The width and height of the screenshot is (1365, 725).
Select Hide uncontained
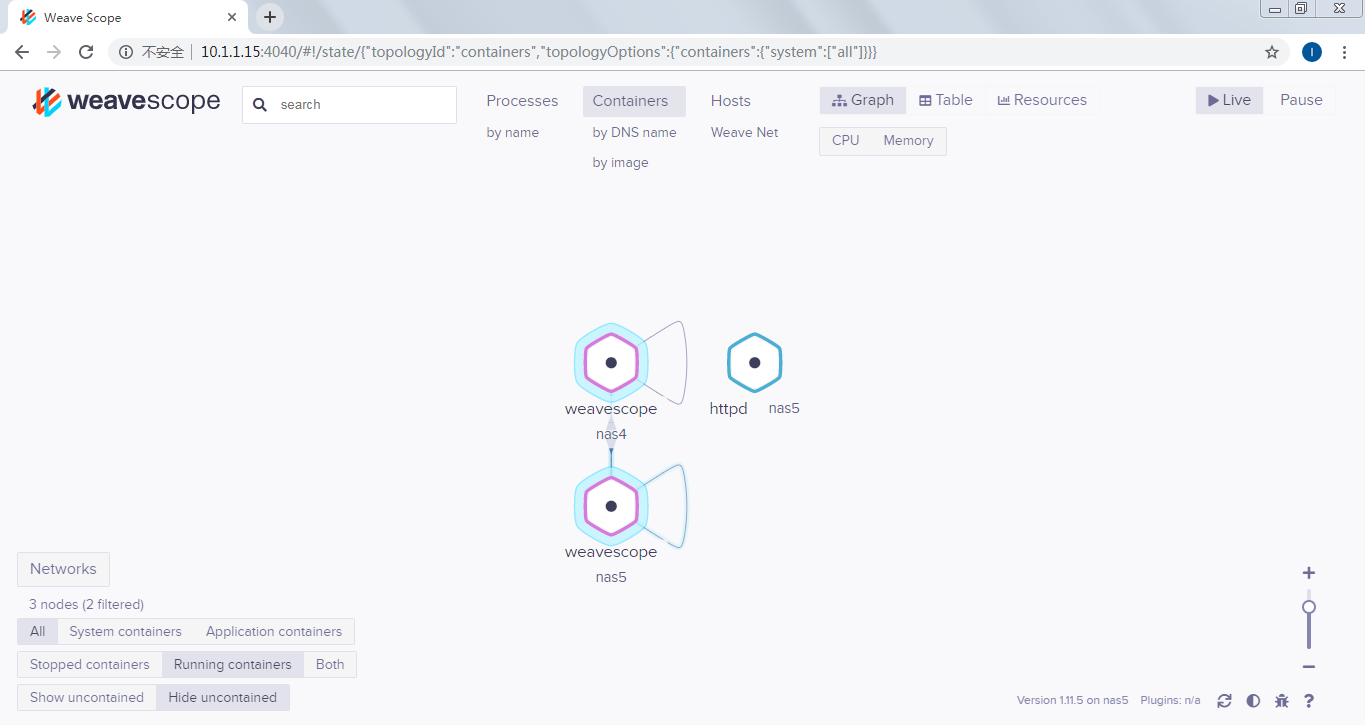223,698
